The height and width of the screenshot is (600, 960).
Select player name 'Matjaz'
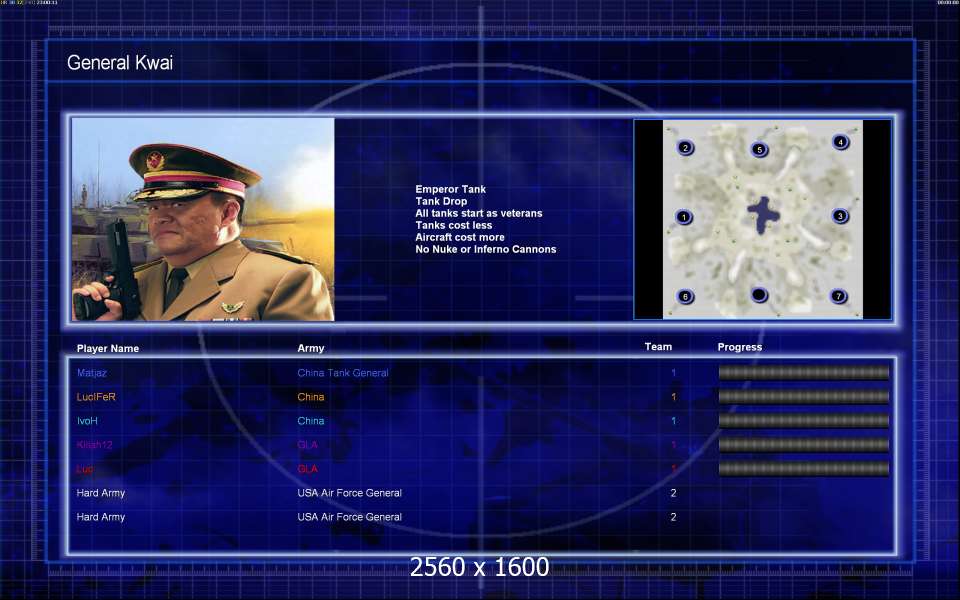(92, 372)
